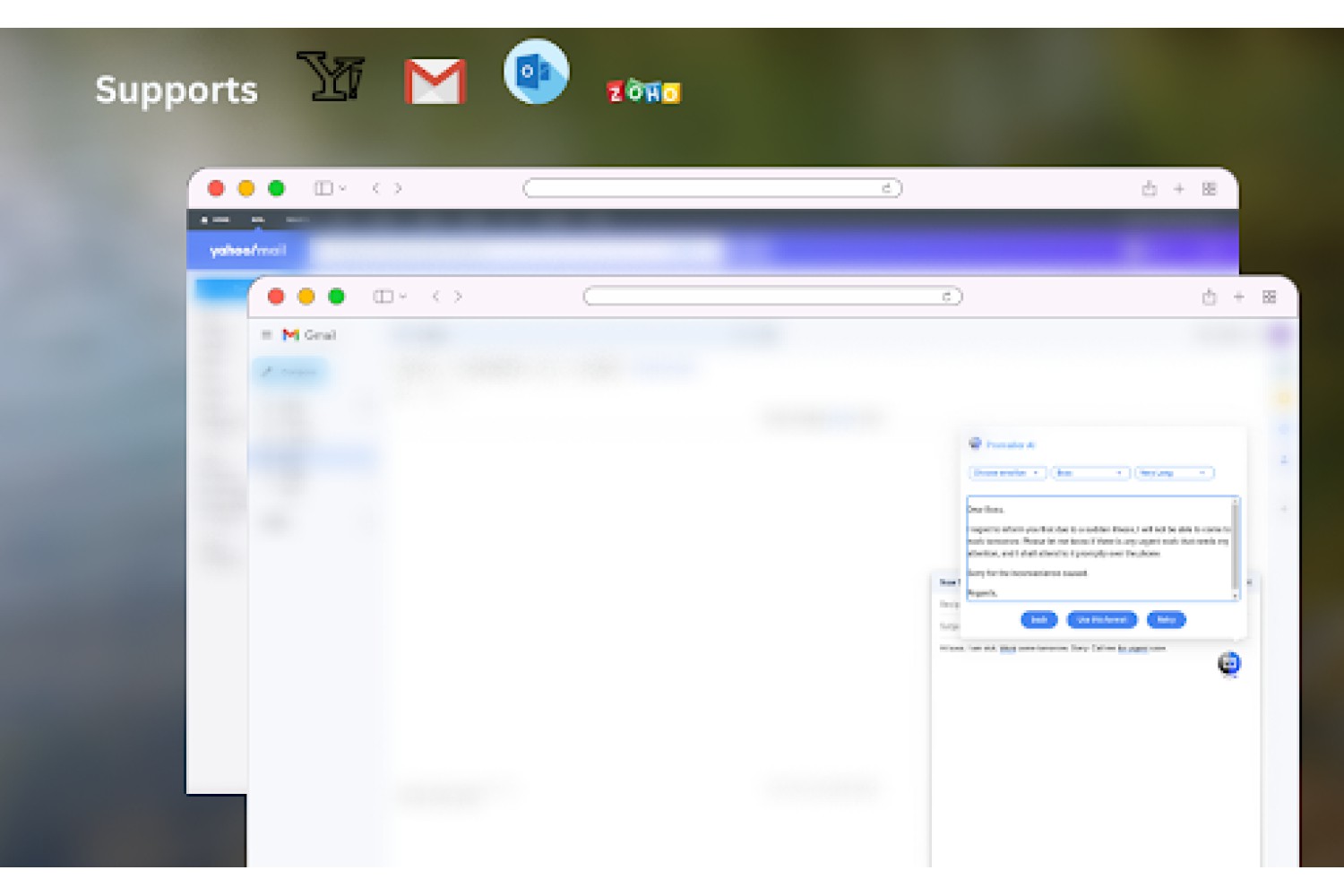The height and width of the screenshot is (896, 1344).
Task: Toggle the sidebar in the Yahoo Mail window
Action: pos(323,188)
